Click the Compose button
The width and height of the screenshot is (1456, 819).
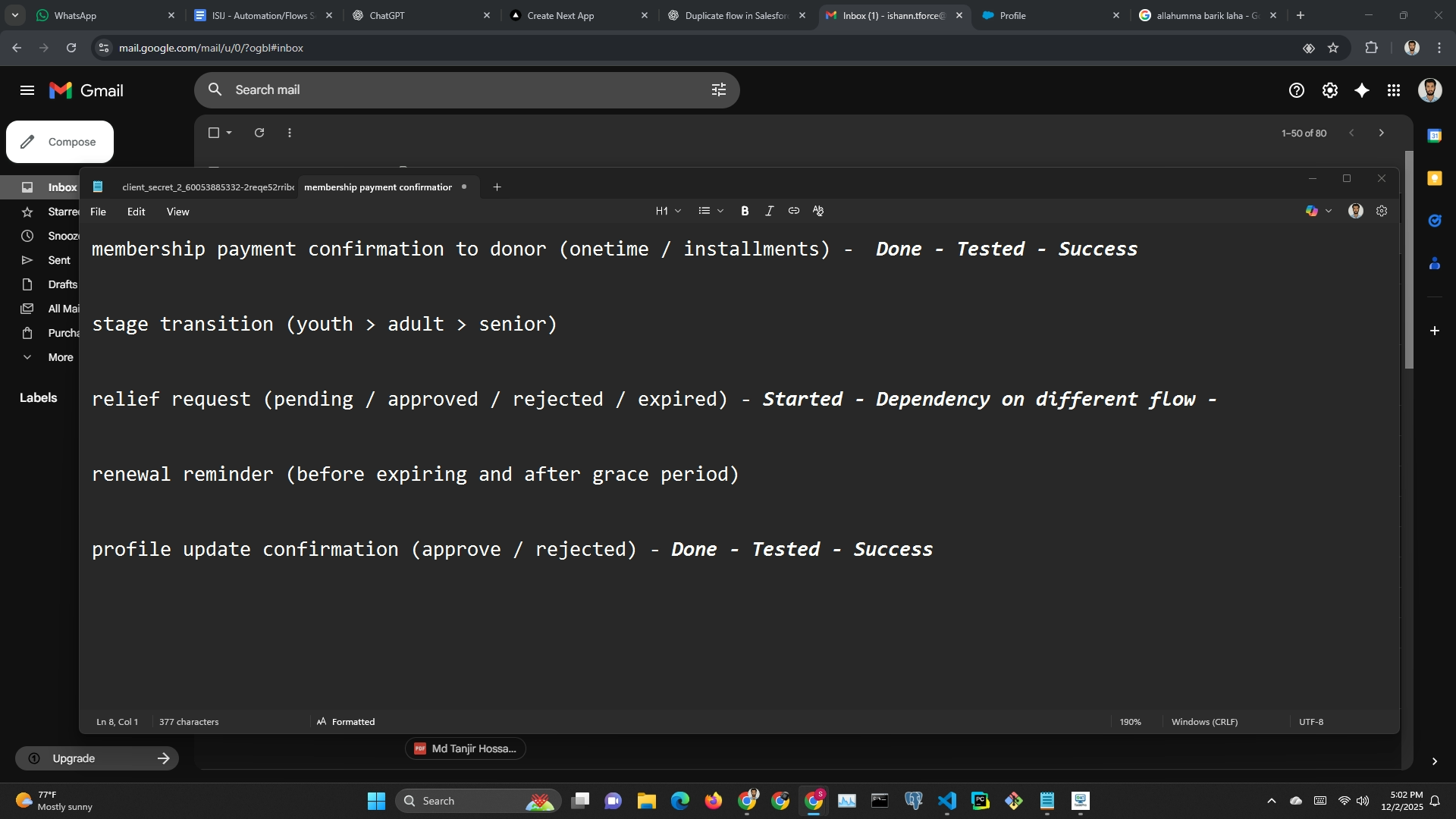tap(60, 142)
